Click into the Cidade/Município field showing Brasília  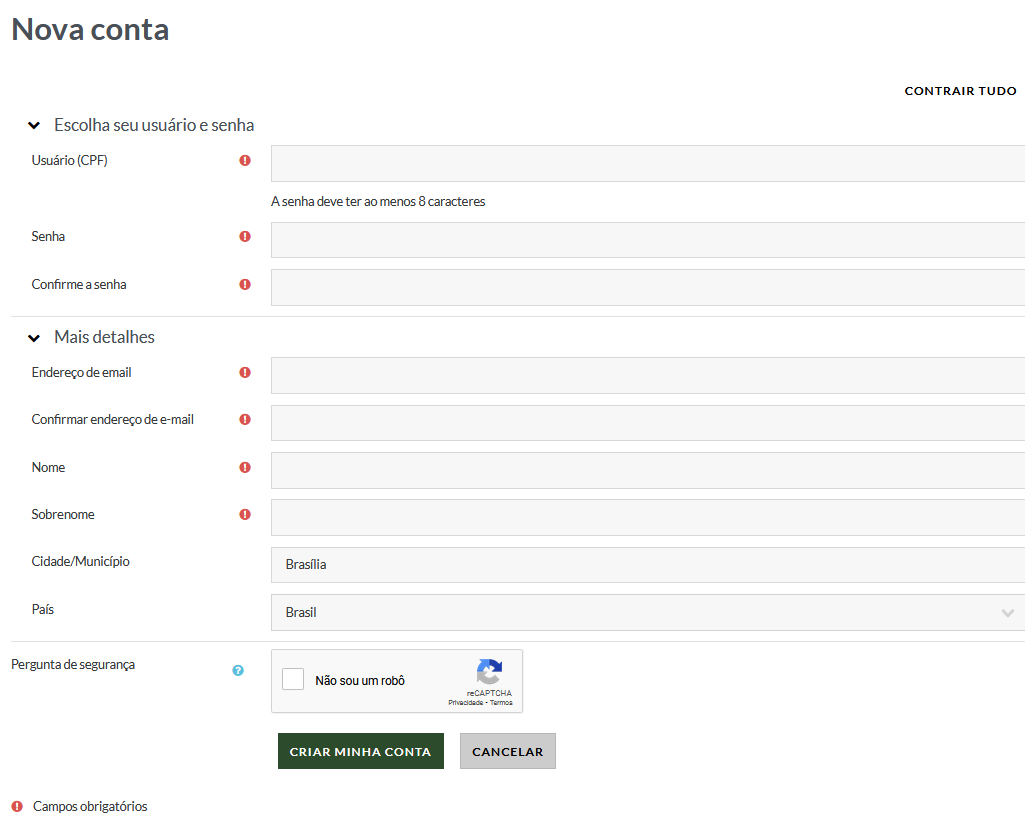pos(647,565)
